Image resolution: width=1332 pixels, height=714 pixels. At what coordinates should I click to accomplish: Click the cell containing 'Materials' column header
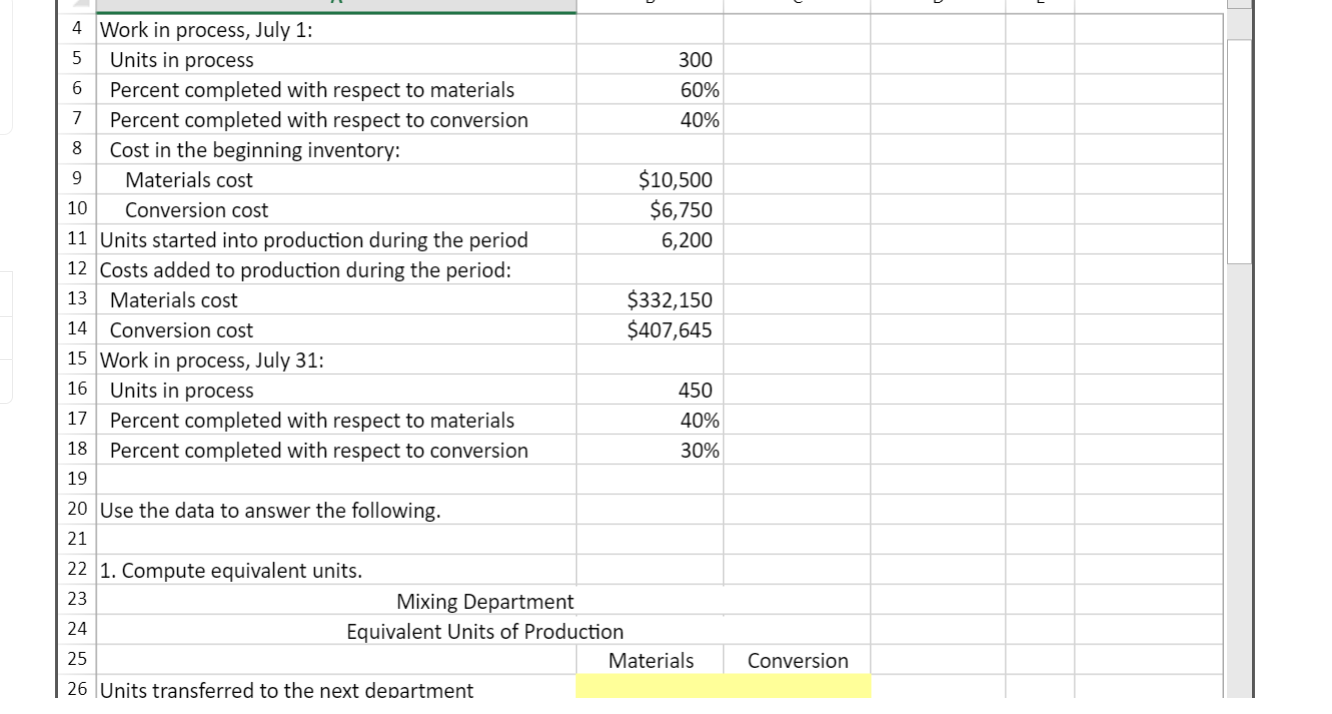tap(651, 660)
